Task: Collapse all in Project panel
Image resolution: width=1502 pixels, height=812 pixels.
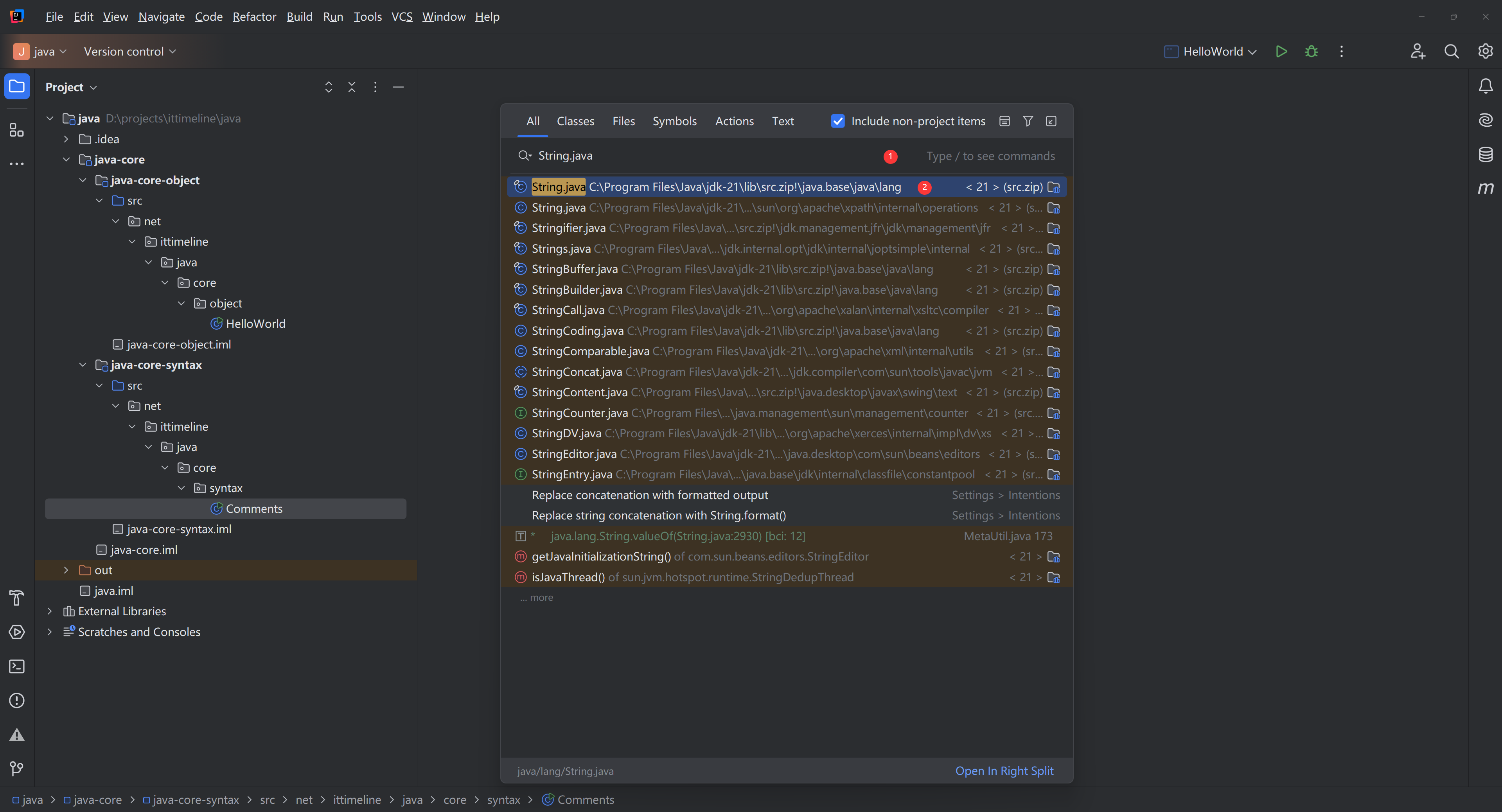Action: coord(352,87)
